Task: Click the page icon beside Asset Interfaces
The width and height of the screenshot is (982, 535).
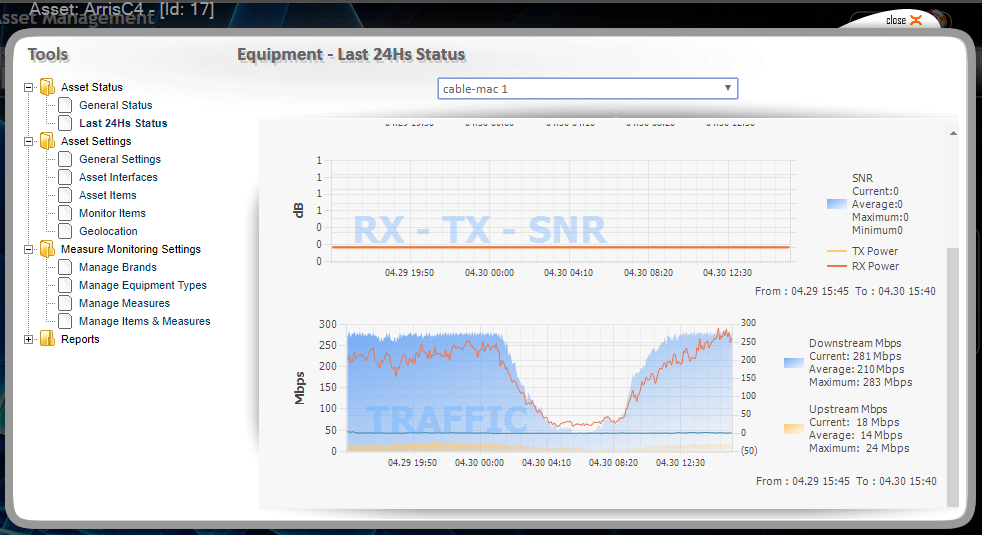Action: [x=65, y=177]
